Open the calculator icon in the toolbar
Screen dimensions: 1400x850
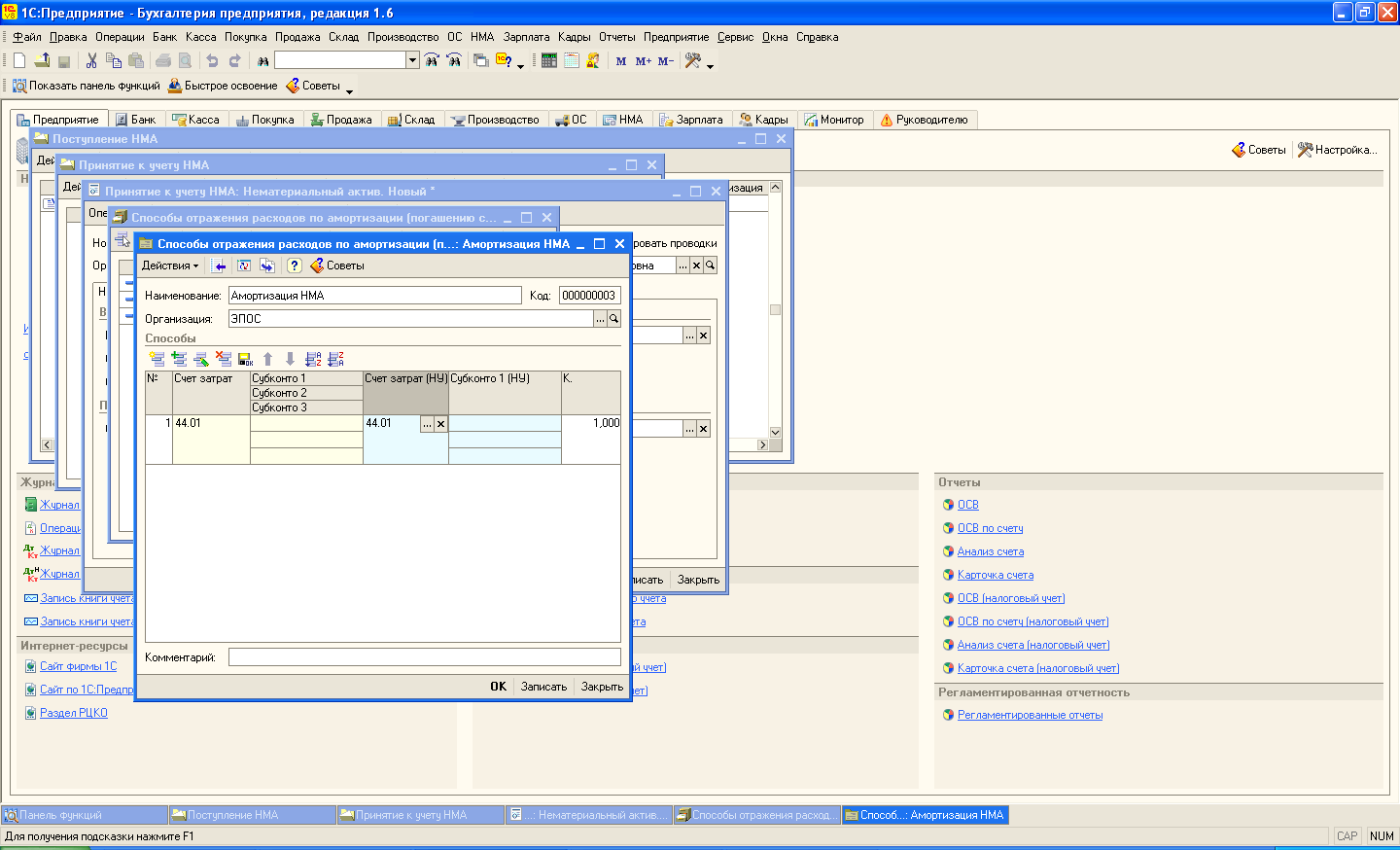point(549,60)
